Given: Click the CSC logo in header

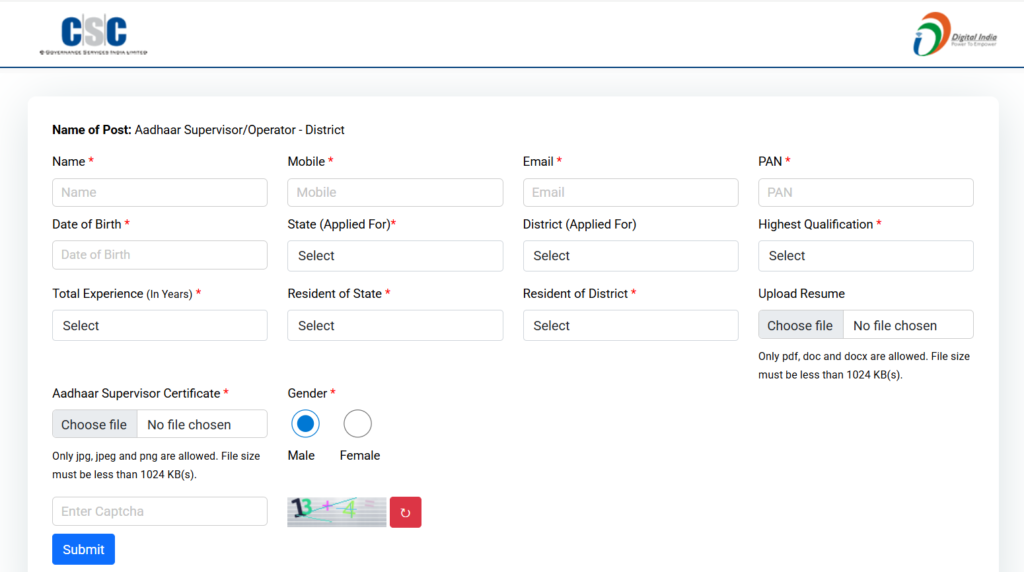Looking at the screenshot, I should 93,35.
